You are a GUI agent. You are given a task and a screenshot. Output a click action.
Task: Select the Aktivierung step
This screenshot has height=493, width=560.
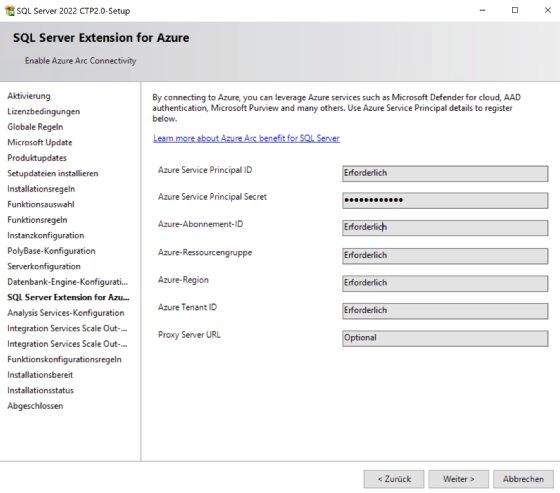click(x=29, y=96)
